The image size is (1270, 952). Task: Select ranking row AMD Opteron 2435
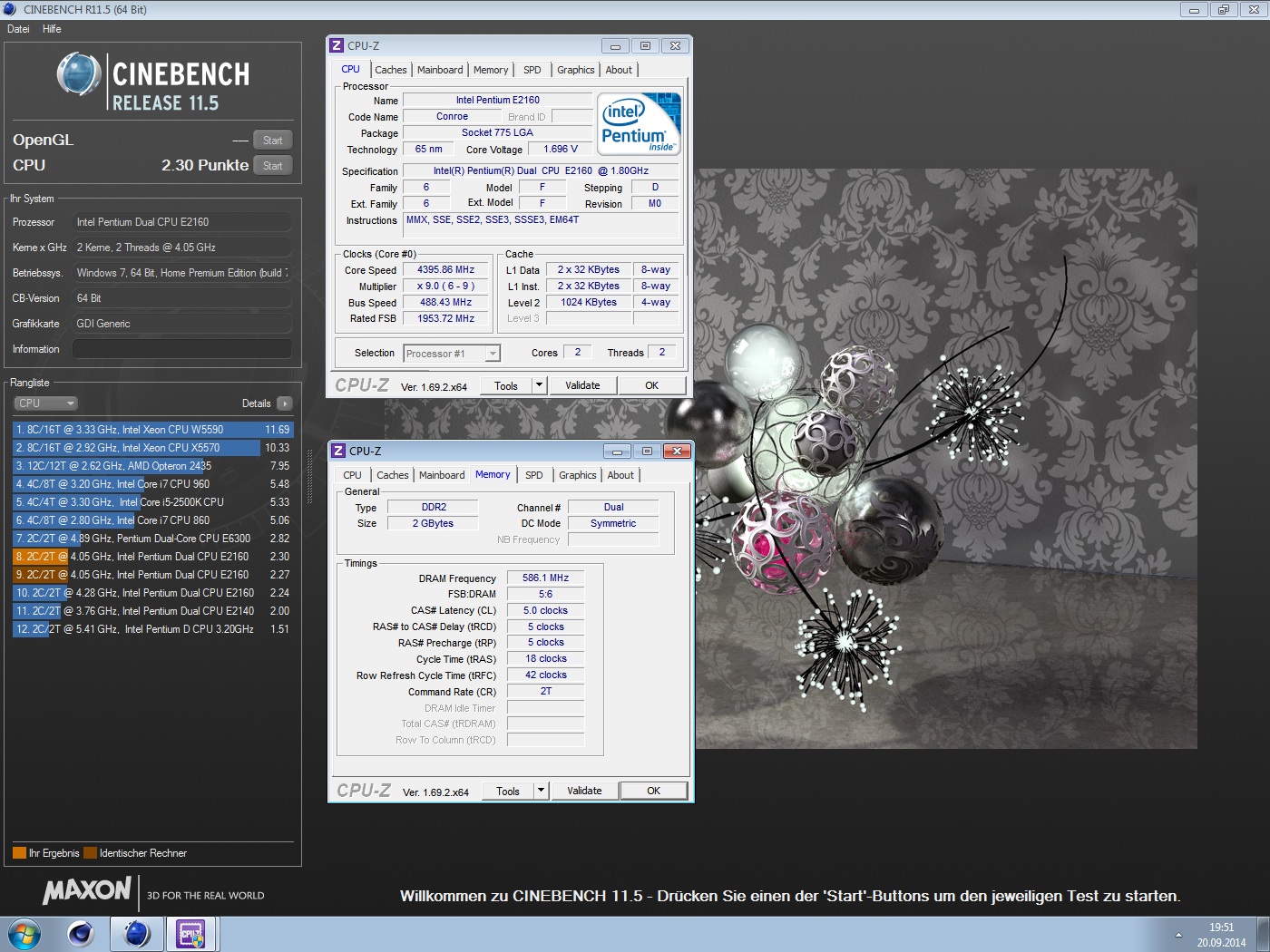coord(152,466)
